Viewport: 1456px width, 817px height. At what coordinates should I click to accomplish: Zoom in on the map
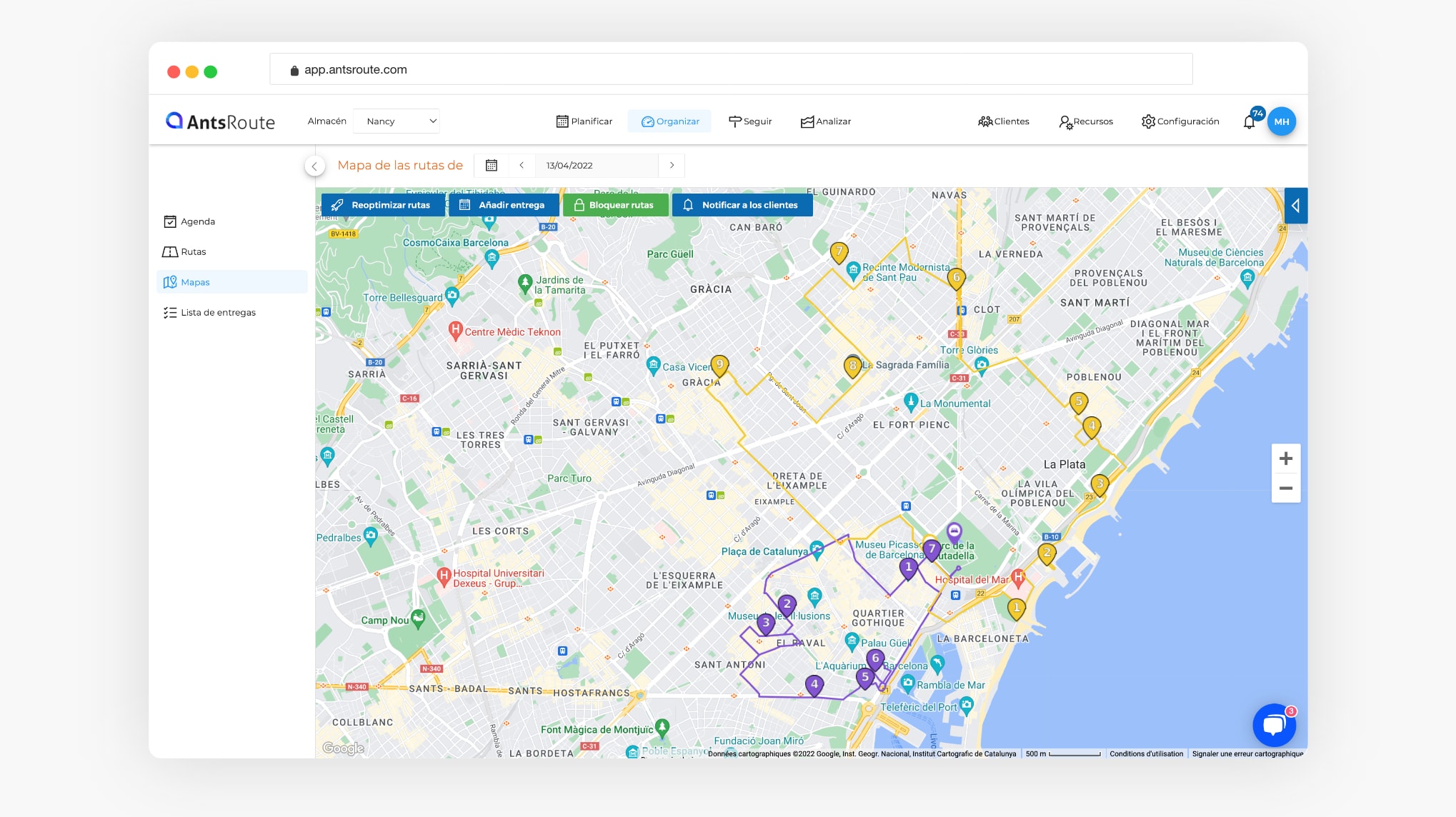pyautogui.click(x=1285, y=458)
